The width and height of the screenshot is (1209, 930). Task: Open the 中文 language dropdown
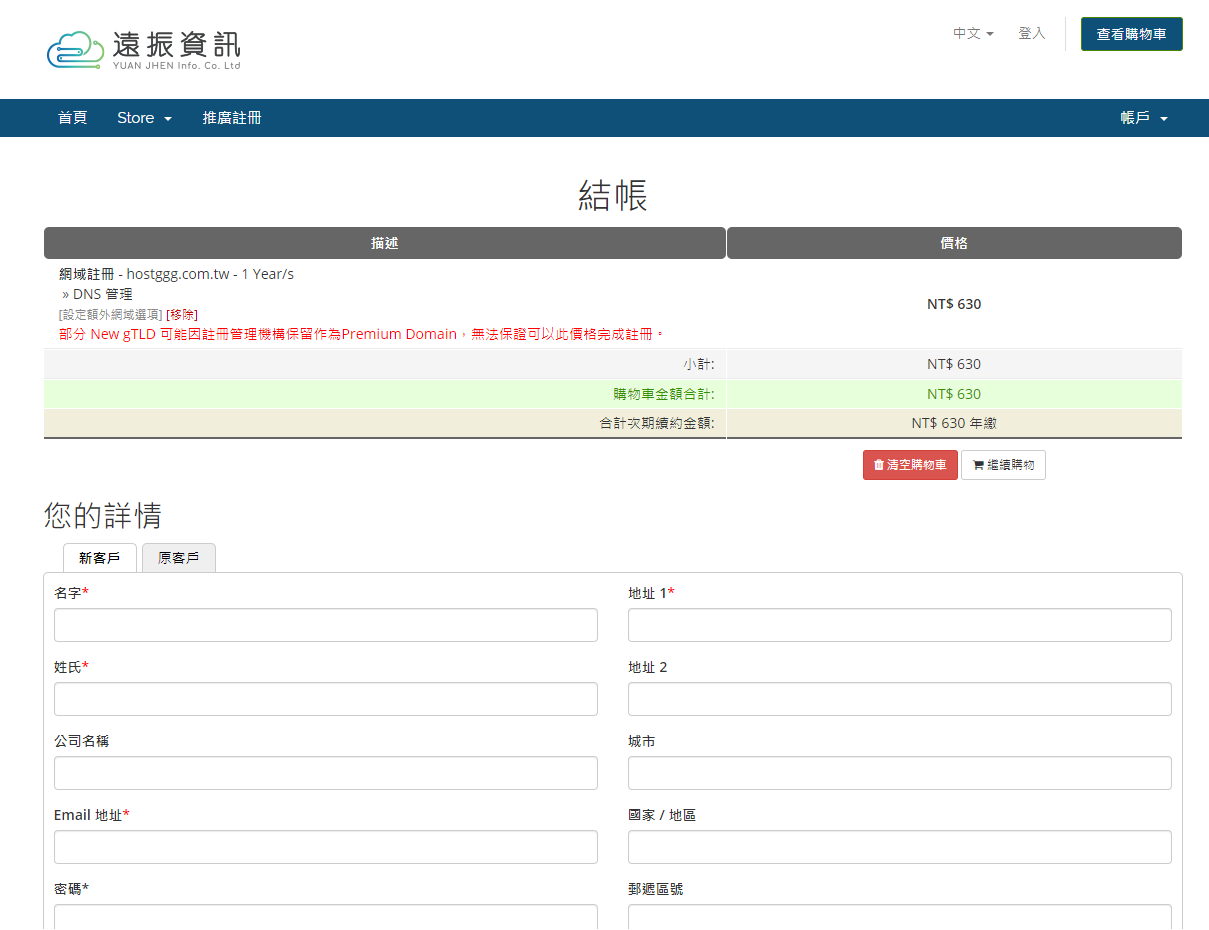click(973, 33)
